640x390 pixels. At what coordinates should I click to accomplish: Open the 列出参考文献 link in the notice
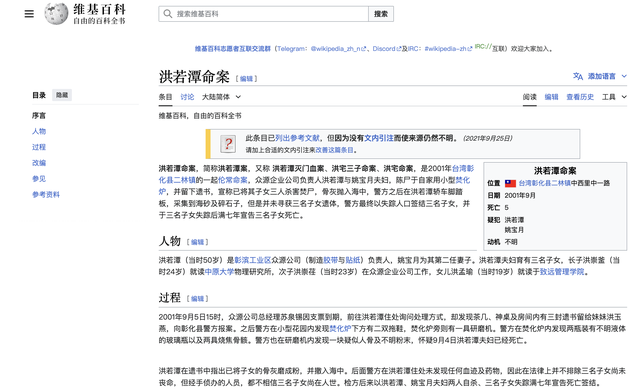coord(297,138)
